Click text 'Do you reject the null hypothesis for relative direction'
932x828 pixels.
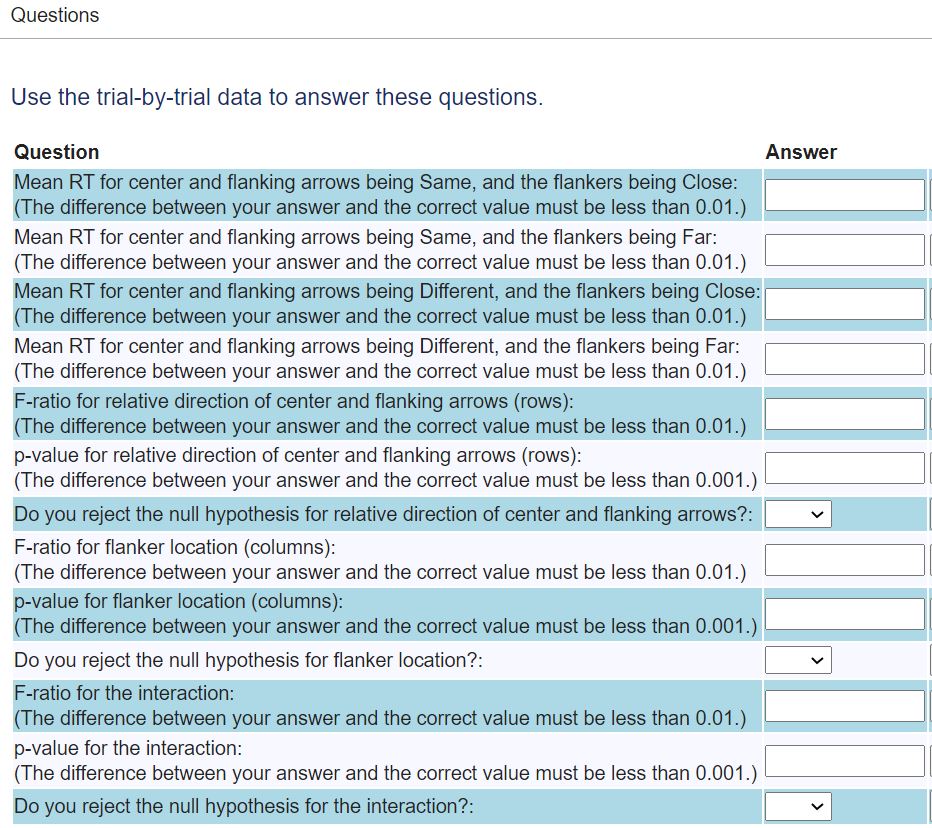click(x=383, y=514)
